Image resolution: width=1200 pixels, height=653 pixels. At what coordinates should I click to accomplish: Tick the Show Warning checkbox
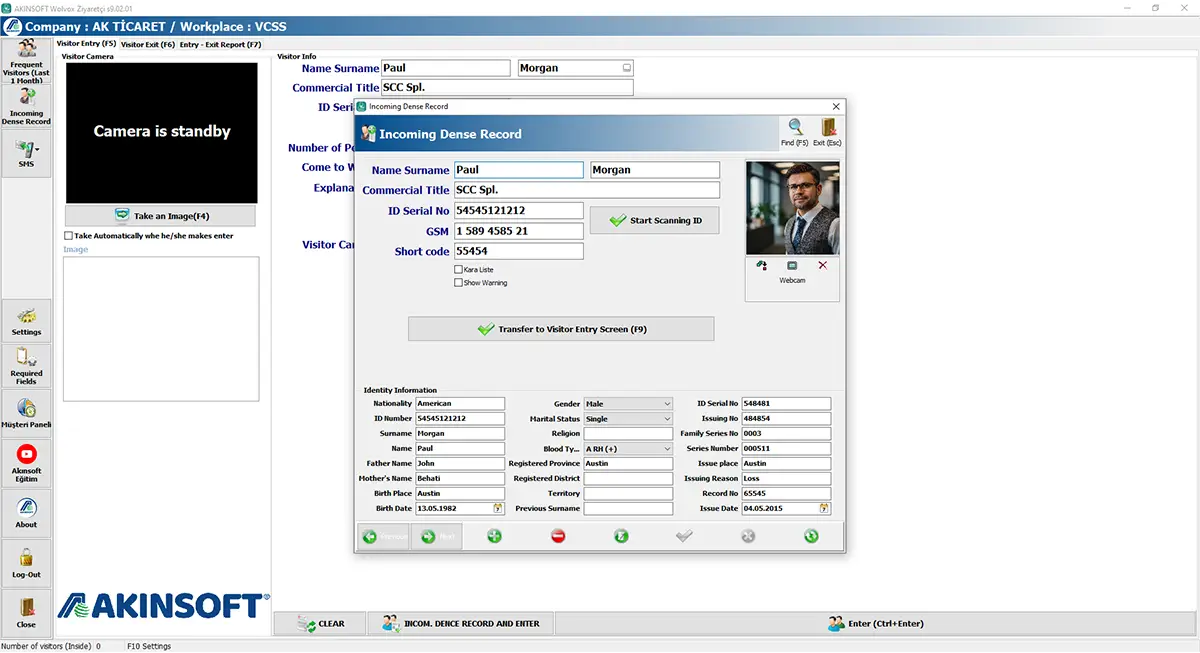click(458, 283)
